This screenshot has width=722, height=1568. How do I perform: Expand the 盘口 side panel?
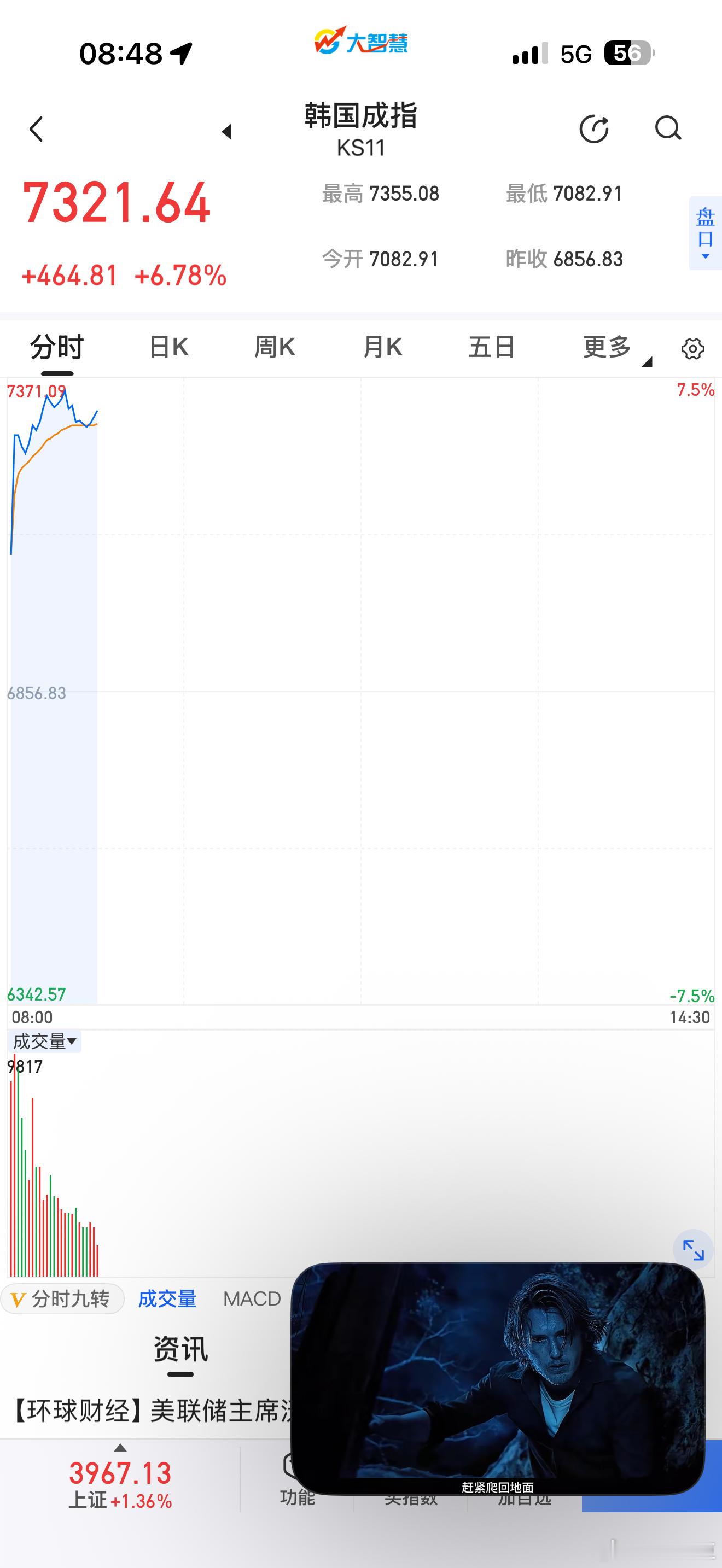pyautogui.click(x=706, y=233)
